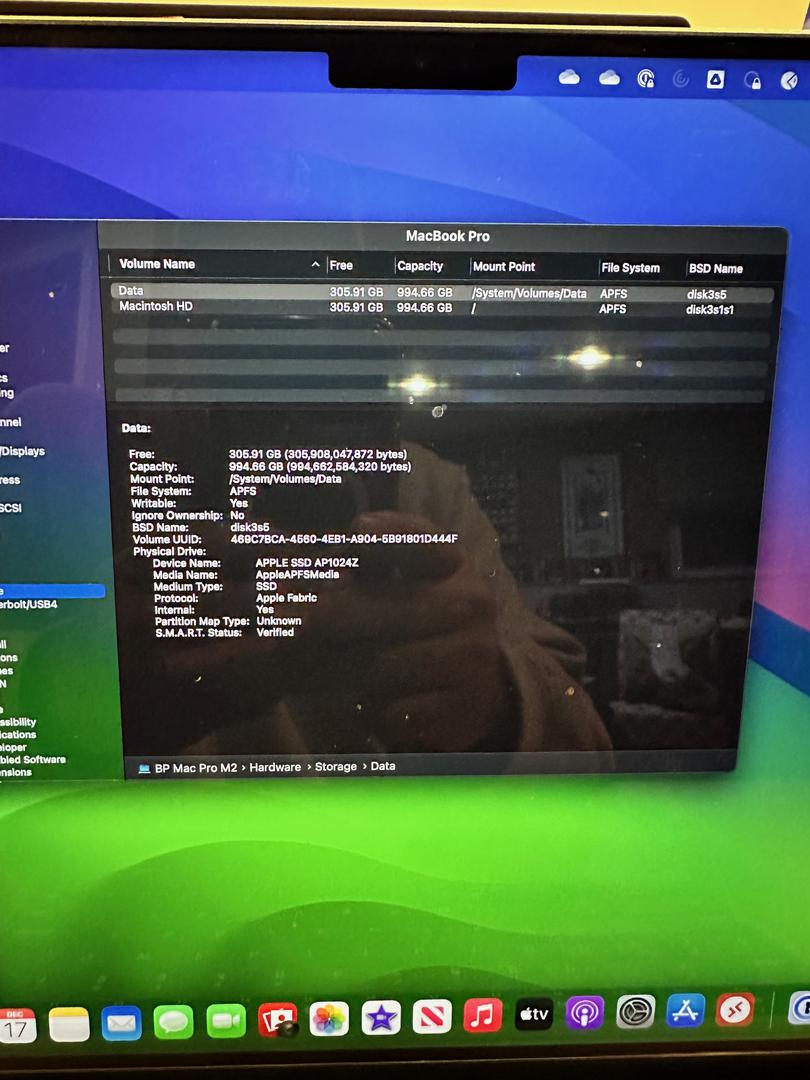Select the Macintosh HD volume row
The image size is (810, 1080).
click(441, 308)
